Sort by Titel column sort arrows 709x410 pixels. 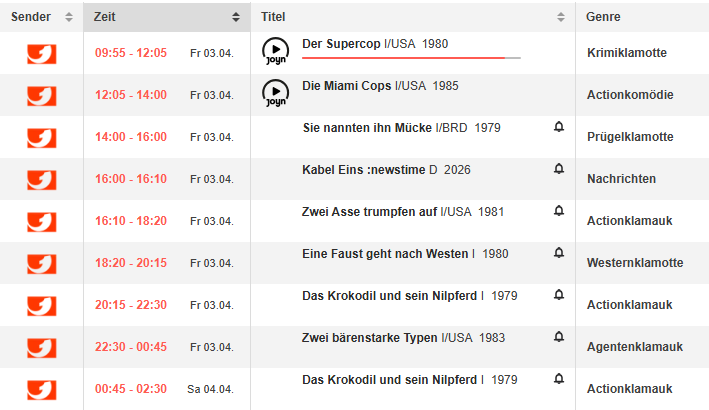[x=561, y=17]
